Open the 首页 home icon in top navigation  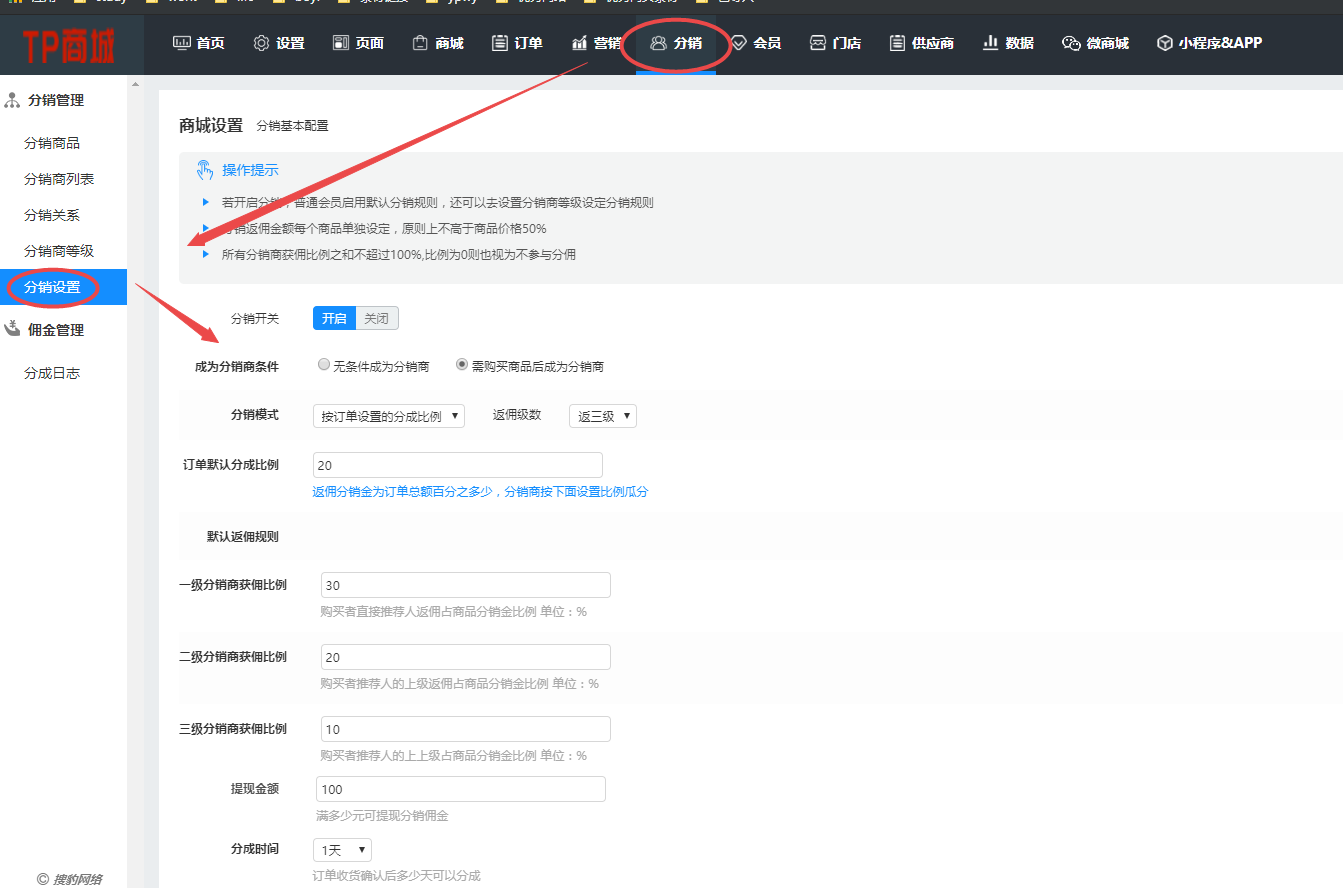184,43
